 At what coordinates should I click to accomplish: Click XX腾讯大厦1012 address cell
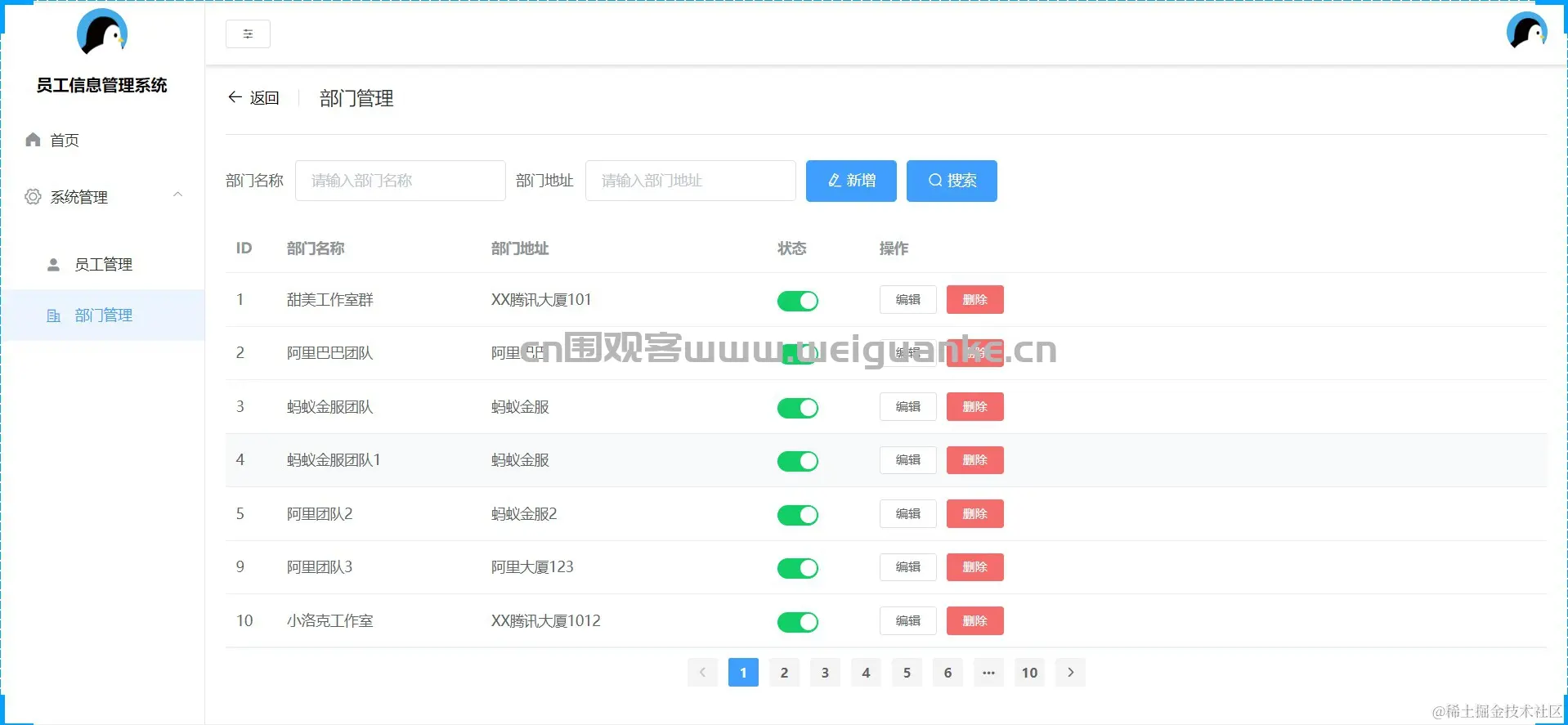coord(545,621)
